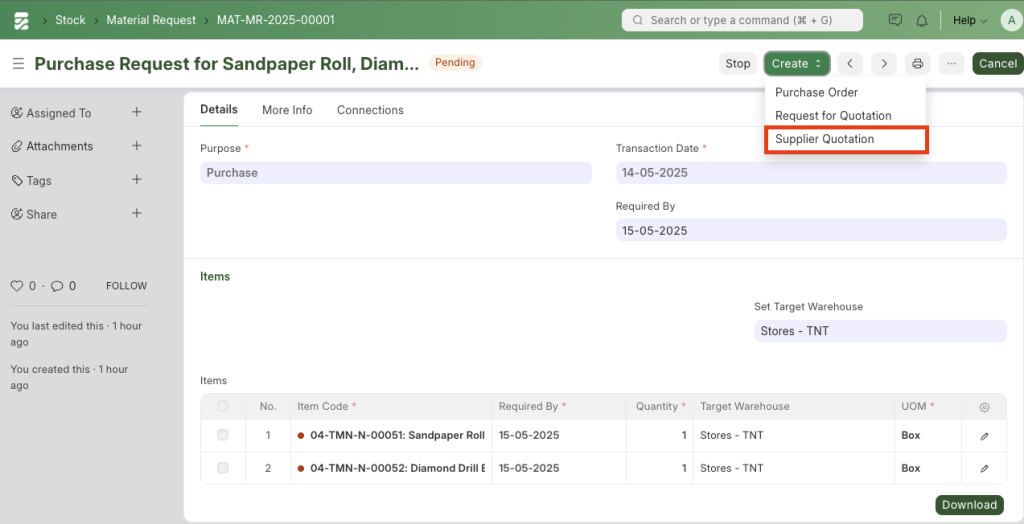Click the Tags label icon
Viewport: 1024px width, 524px height.
pos(17,180)
